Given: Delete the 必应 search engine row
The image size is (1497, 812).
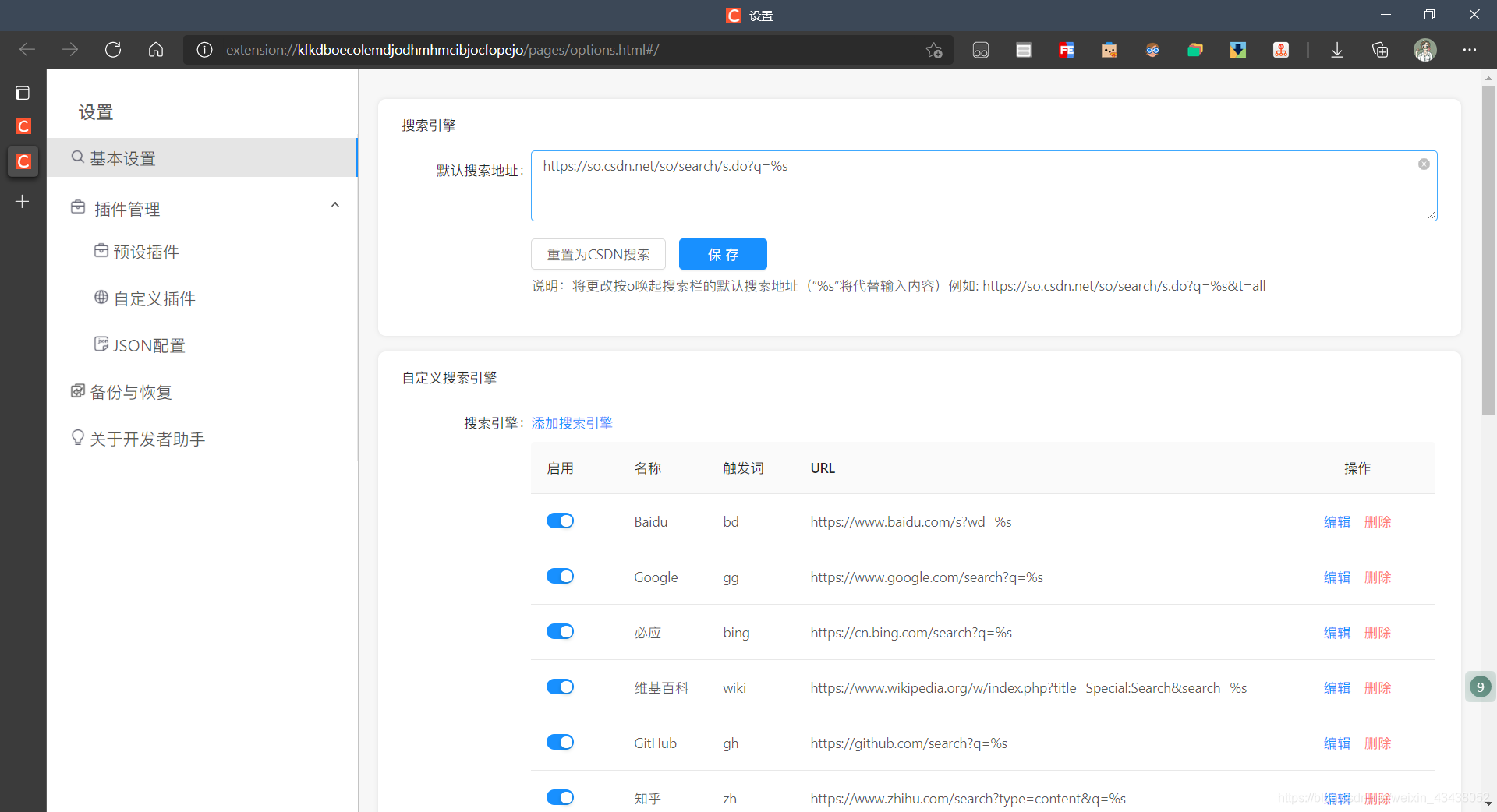Looking at the screenshot, I should coord(1378,633).
